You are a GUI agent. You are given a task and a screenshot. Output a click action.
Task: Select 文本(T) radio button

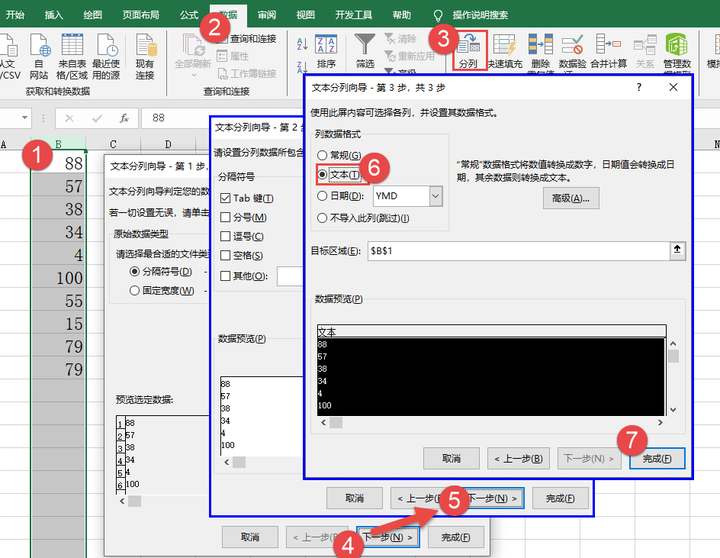[x=322, y=175]
